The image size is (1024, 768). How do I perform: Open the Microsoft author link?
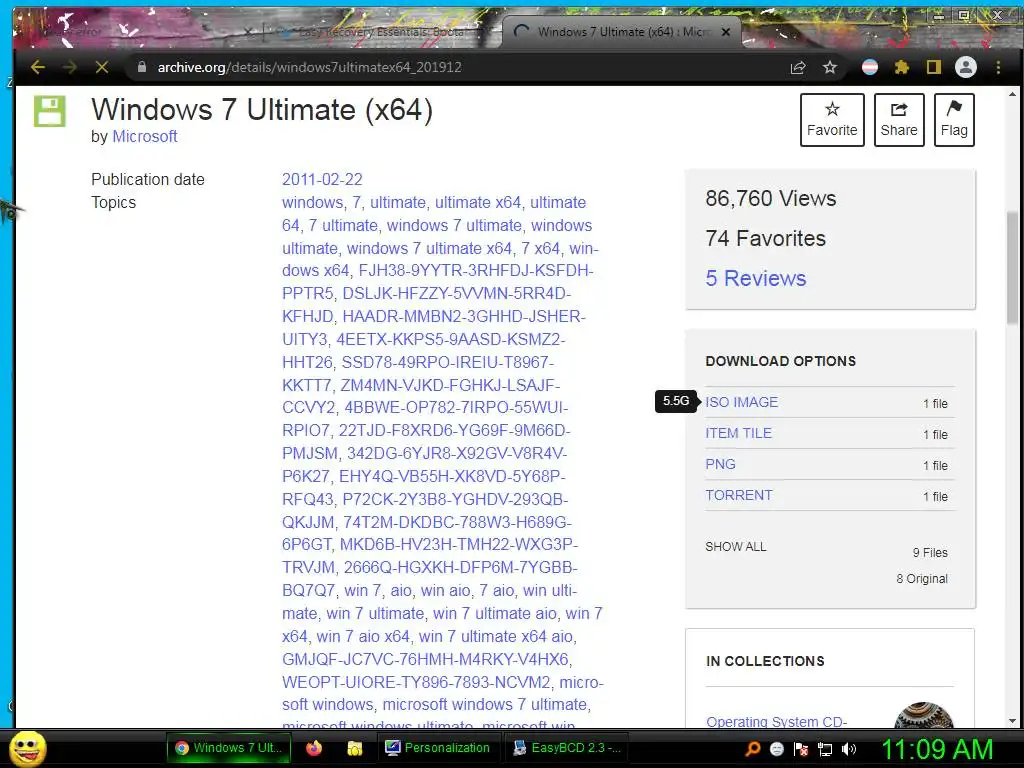pos(144,136)
